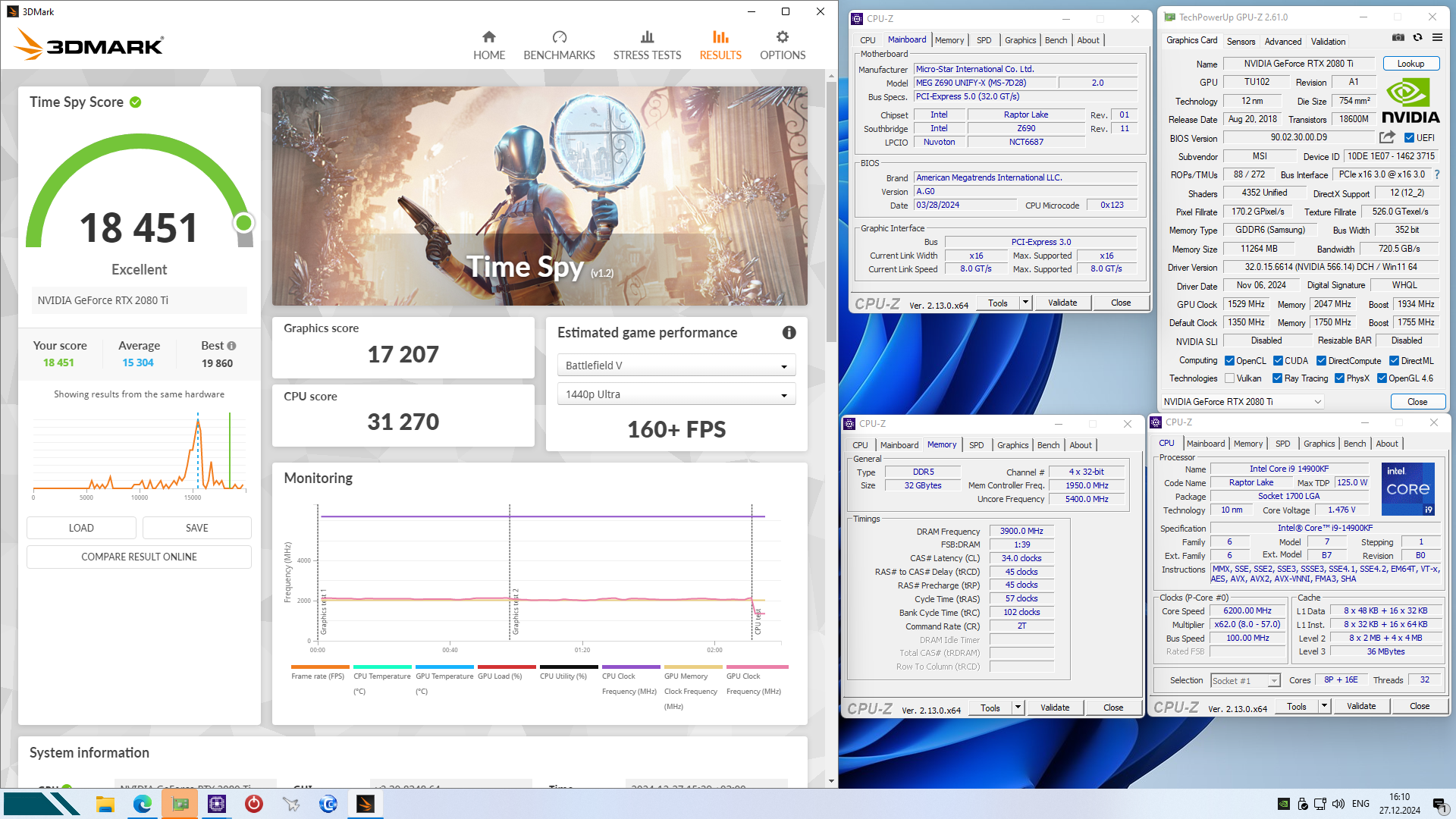1456x819 pixels.
Task: Toggle the DirectCompute checkbox in GPU-Z
Action: coord(1321,361)
